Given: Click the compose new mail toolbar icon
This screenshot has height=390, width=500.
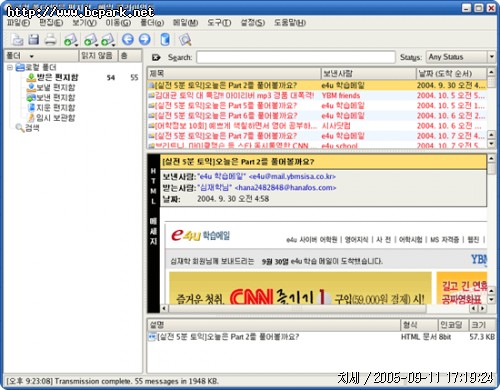Looking at the screenshot, I should click(17, 40).
